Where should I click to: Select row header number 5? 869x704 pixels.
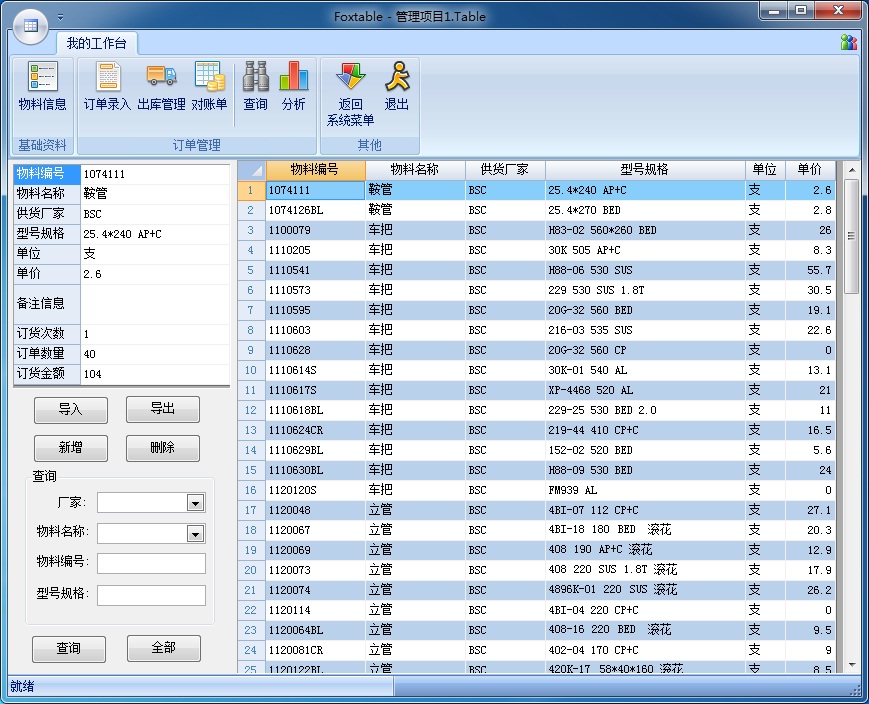click(x=251, y=270)
